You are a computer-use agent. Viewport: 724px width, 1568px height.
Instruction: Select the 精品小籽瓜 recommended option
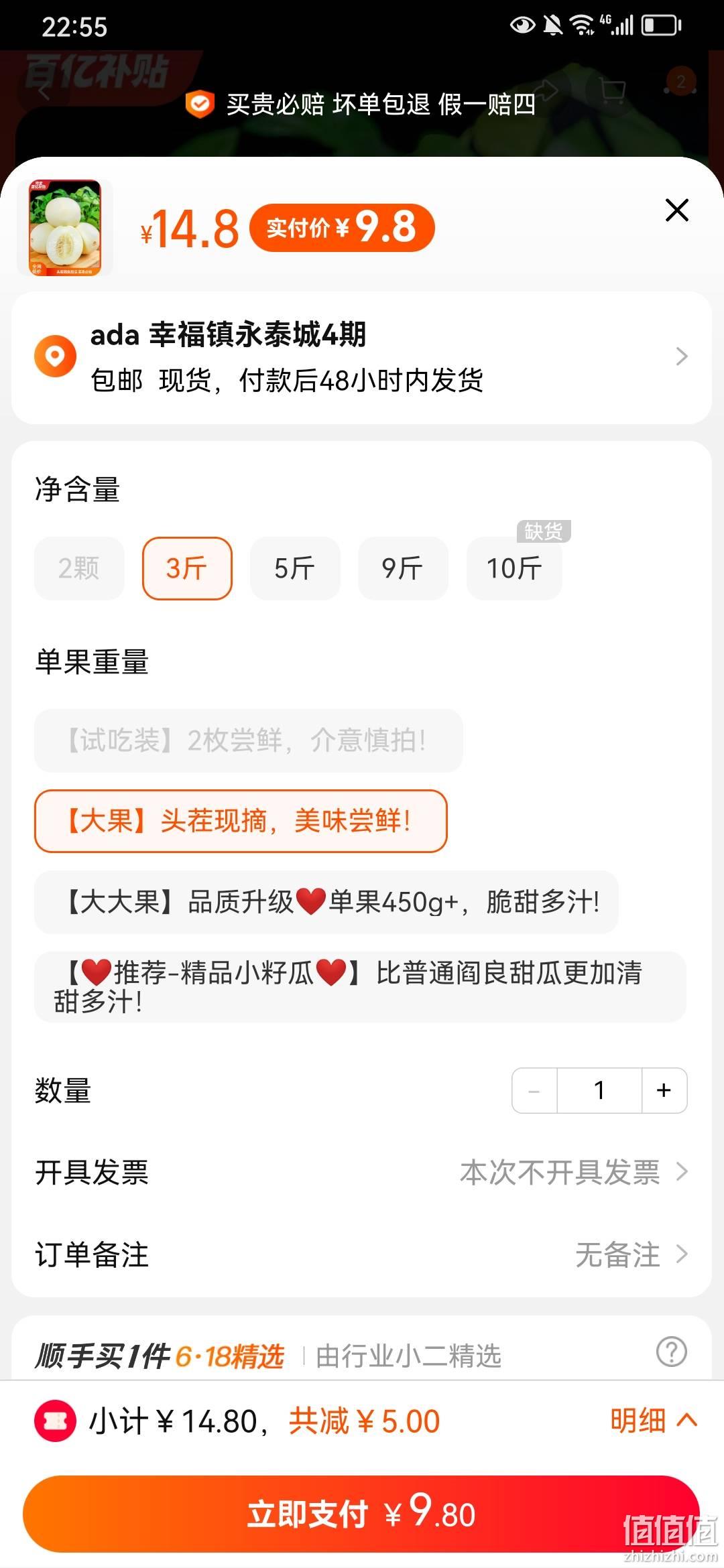(x=361, y=987)
